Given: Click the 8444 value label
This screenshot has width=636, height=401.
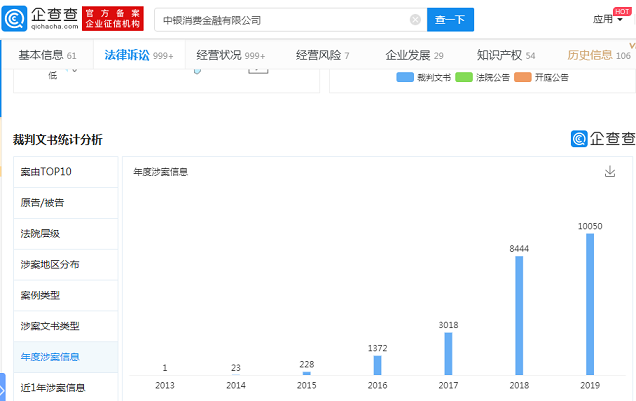Looking at the screenshot, I should [519, 249].
